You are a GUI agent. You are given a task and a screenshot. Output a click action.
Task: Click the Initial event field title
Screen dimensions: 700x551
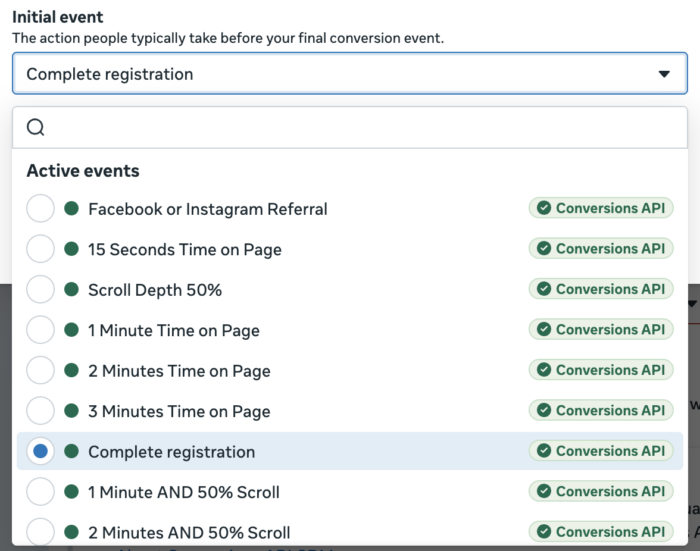(58, 17)
